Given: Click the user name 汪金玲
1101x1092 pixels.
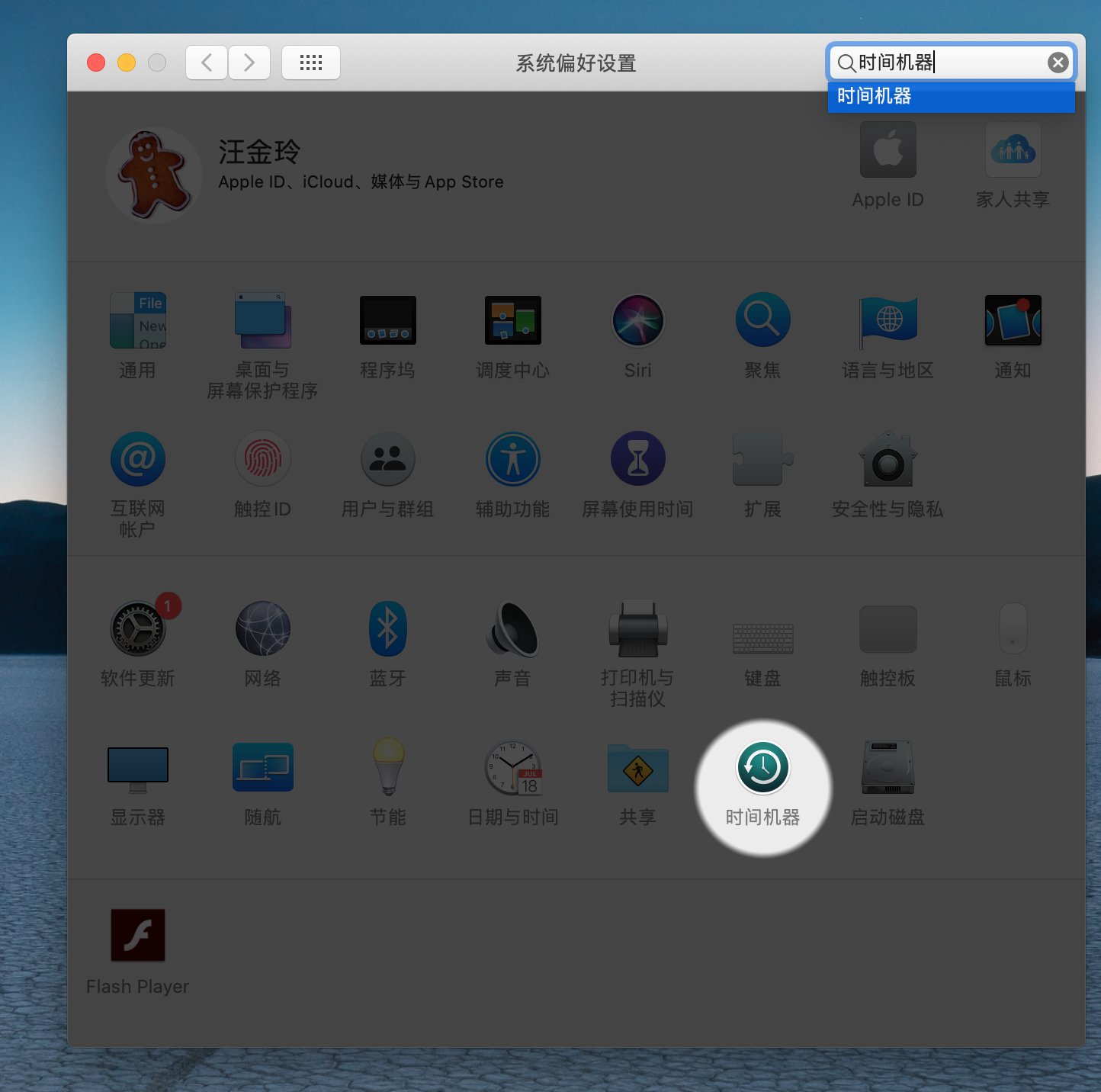Looking at the screenshot, I should (259, 153).
